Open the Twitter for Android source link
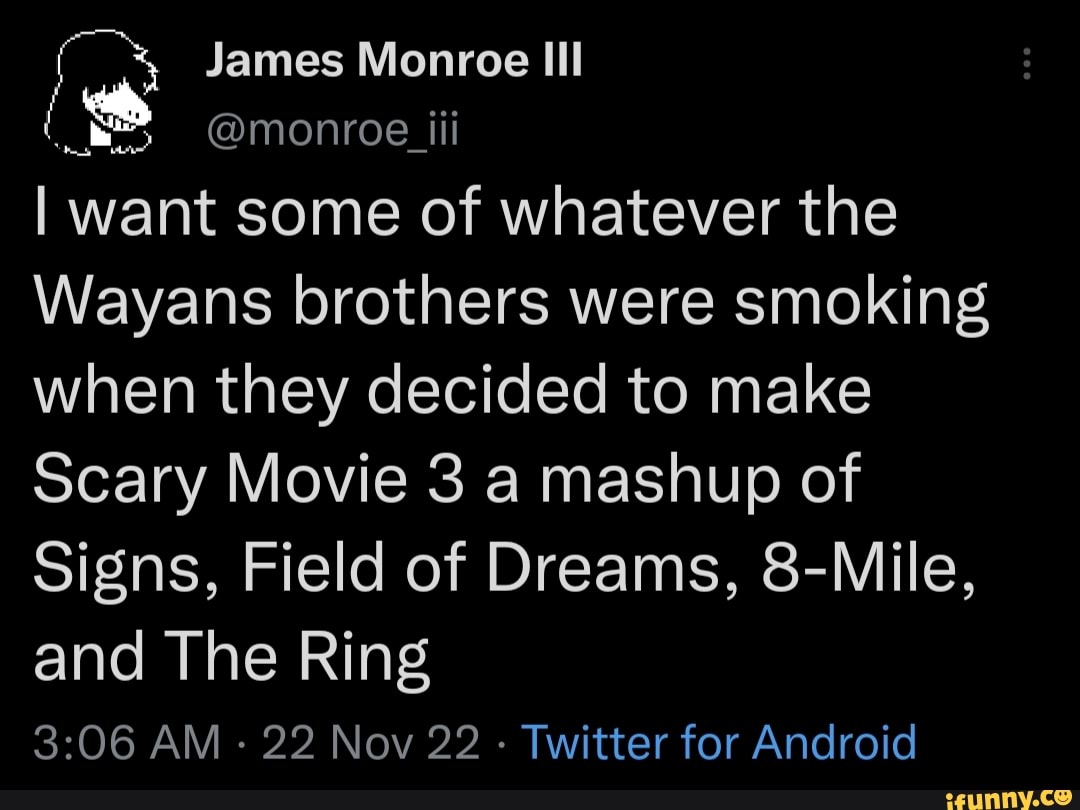This screenshot has height=810, width=1080. (719, 743)
